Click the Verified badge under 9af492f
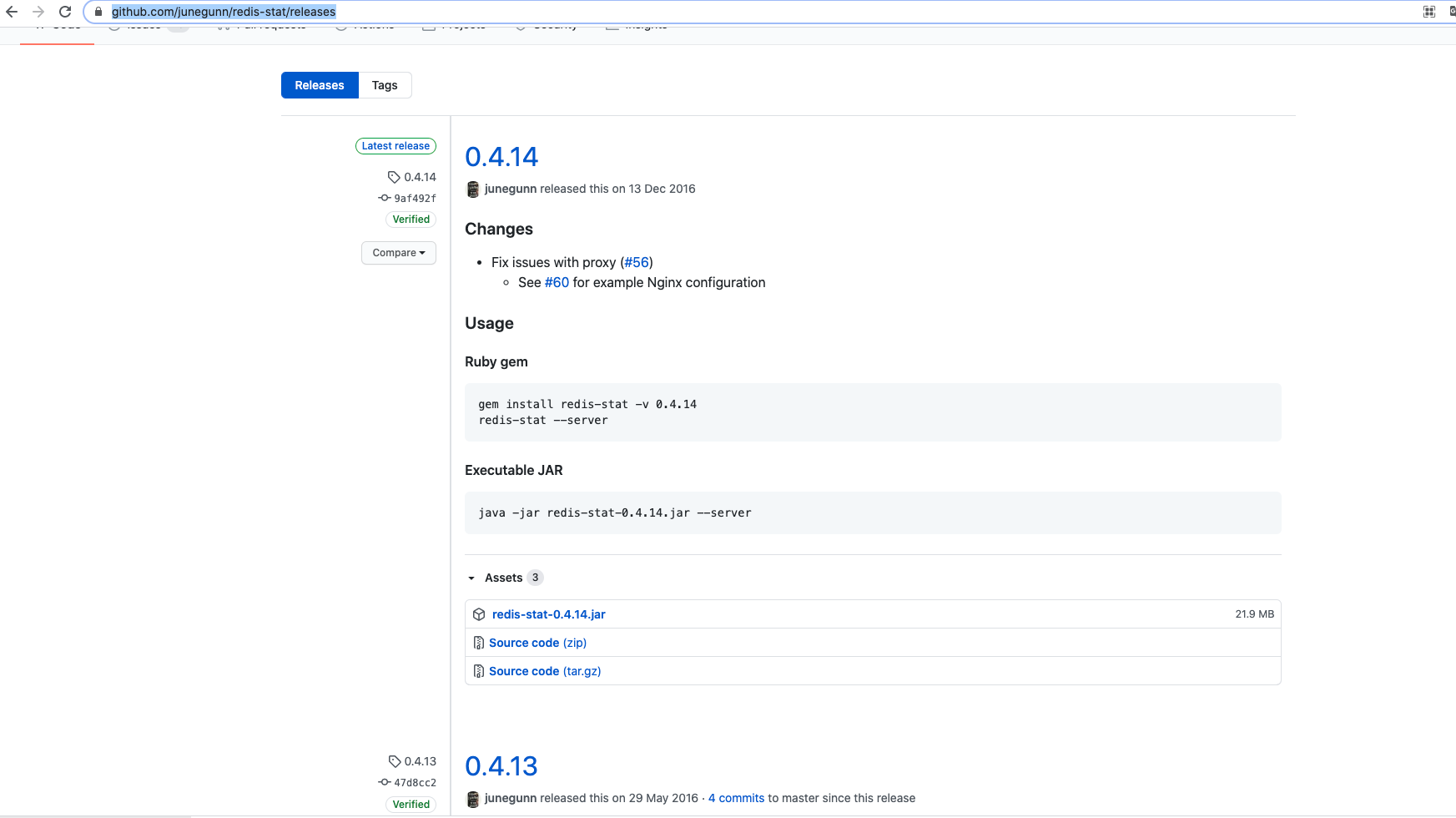Viewport: 1456px width, 818px height. (411, 220)
